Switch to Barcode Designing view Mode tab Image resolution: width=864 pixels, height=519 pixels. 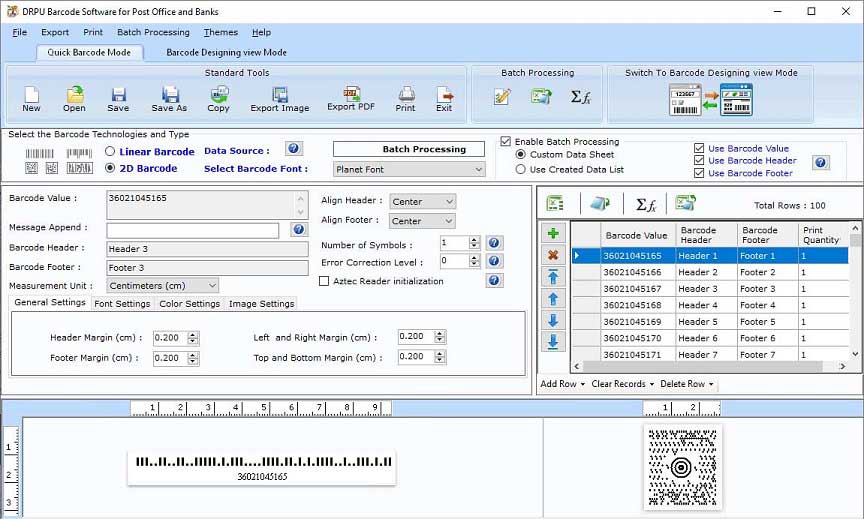pos(226,52)
